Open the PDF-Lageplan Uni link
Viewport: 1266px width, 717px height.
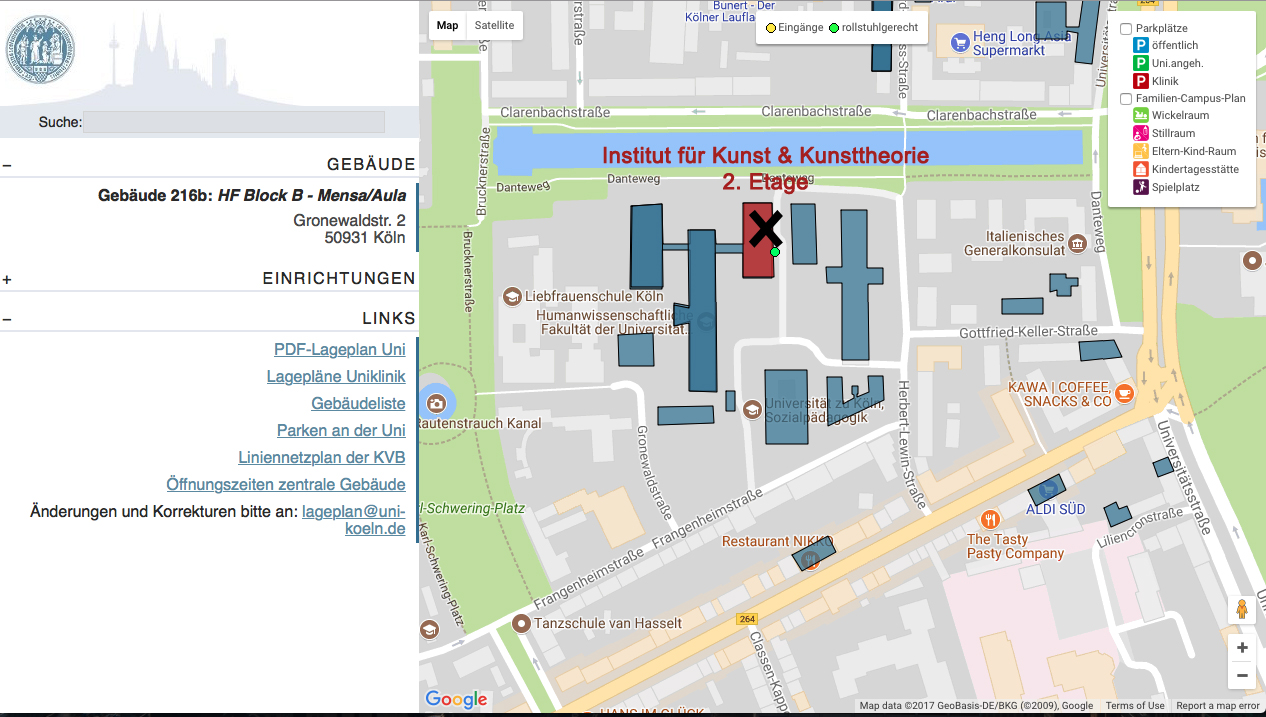click(340, 350)
